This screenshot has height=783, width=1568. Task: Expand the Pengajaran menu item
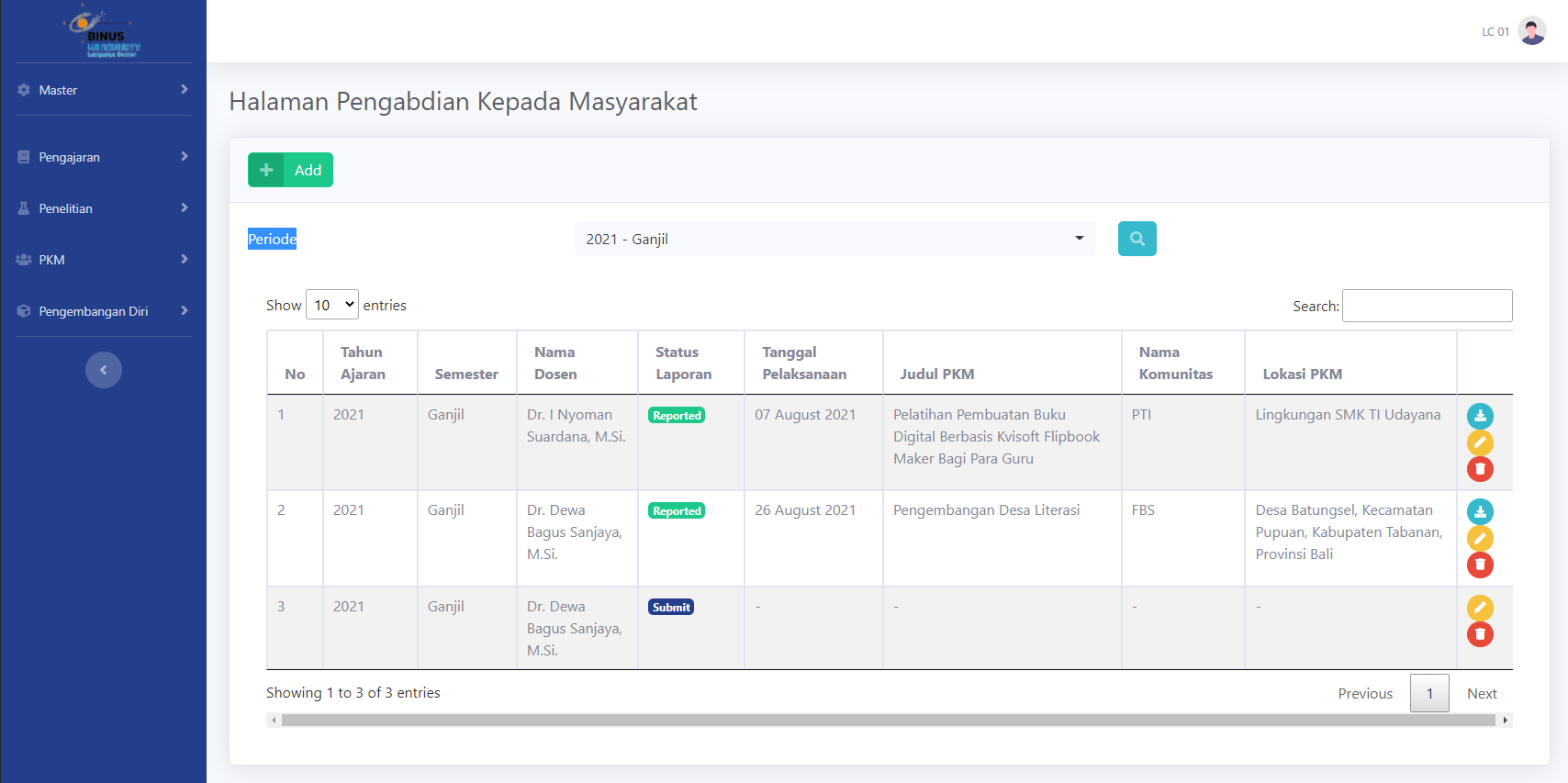103,157
